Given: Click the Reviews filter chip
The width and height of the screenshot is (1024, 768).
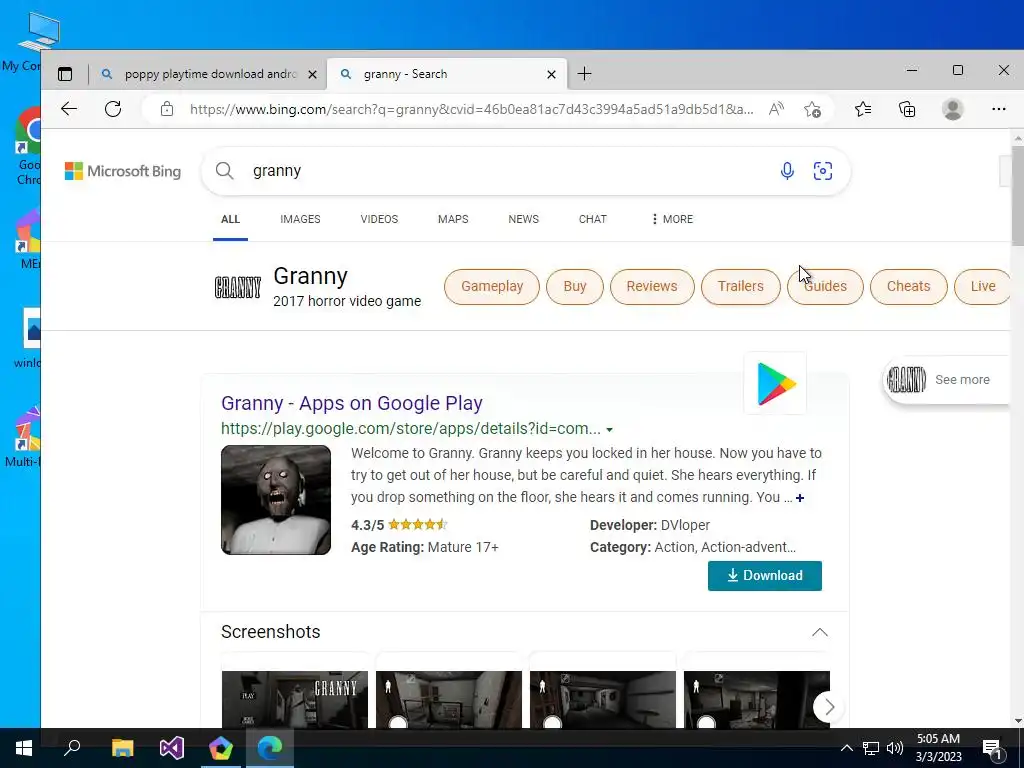Looking at the screenshot, I should coord(652,287).
